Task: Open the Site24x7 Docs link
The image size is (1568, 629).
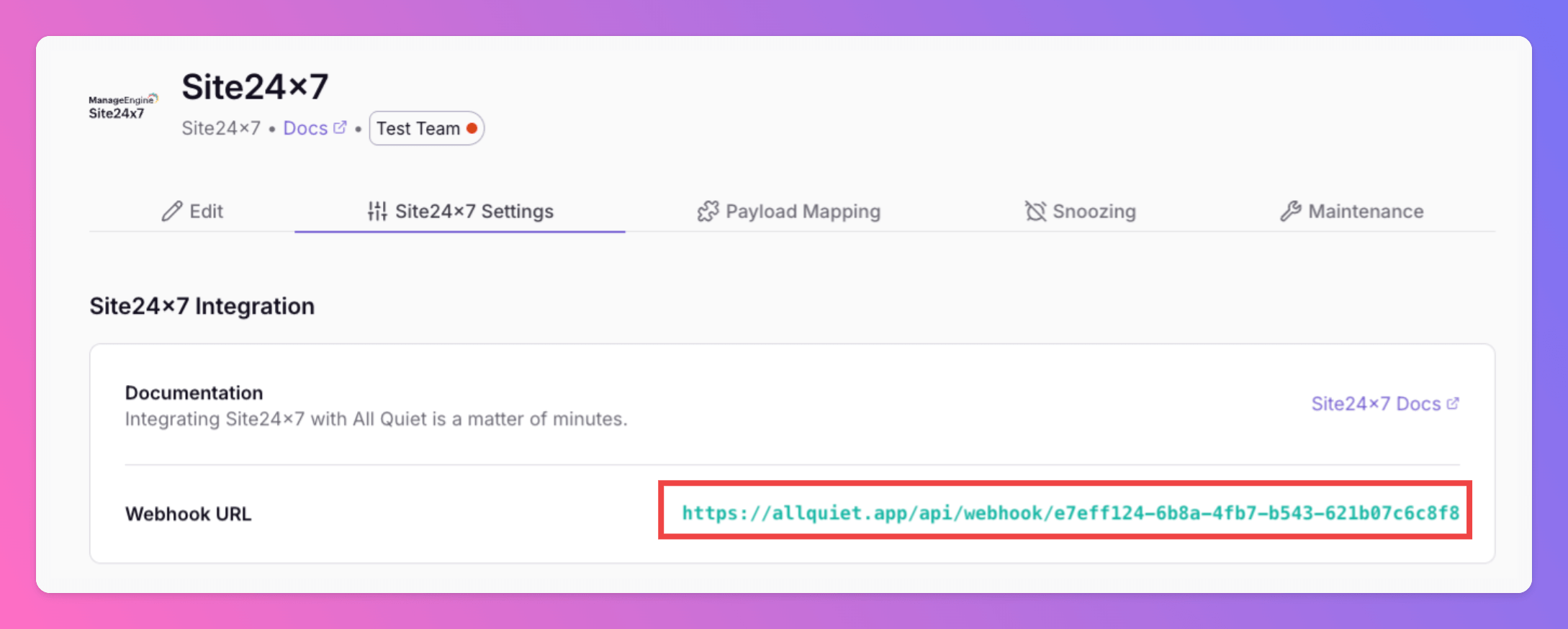Action: pyautogui.click(x=1385, y=404)
